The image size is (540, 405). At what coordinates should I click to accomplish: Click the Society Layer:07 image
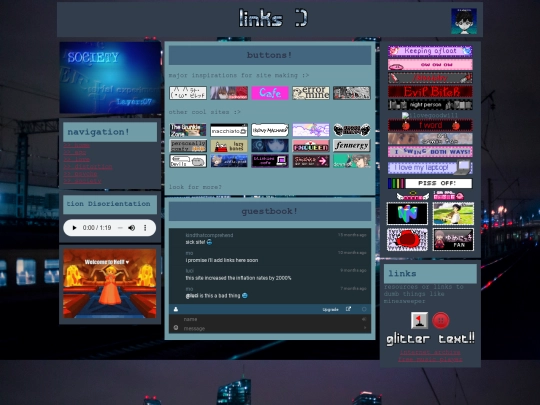[x=111, y=78]
